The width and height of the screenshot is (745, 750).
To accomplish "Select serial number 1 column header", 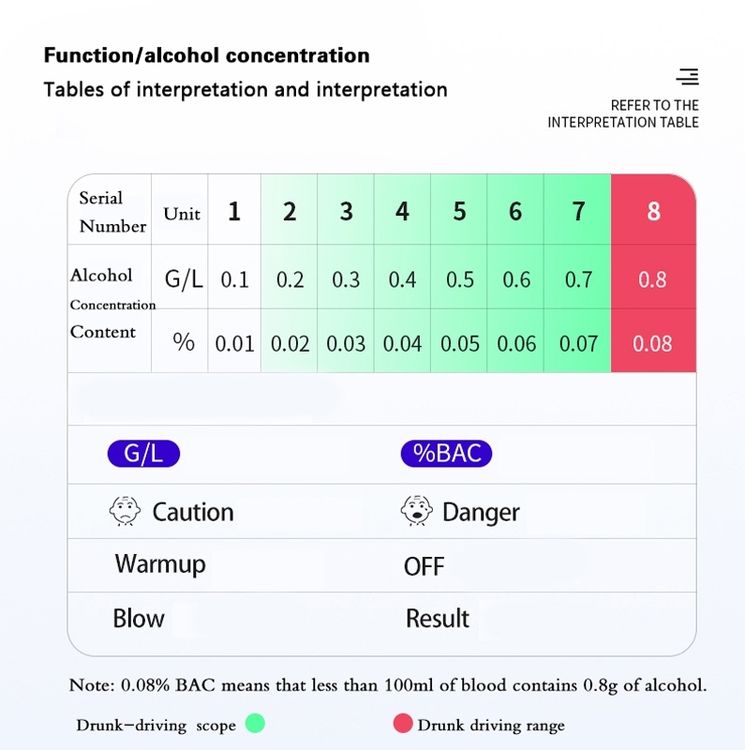I will pyautogui.click(x=234, y=210).
